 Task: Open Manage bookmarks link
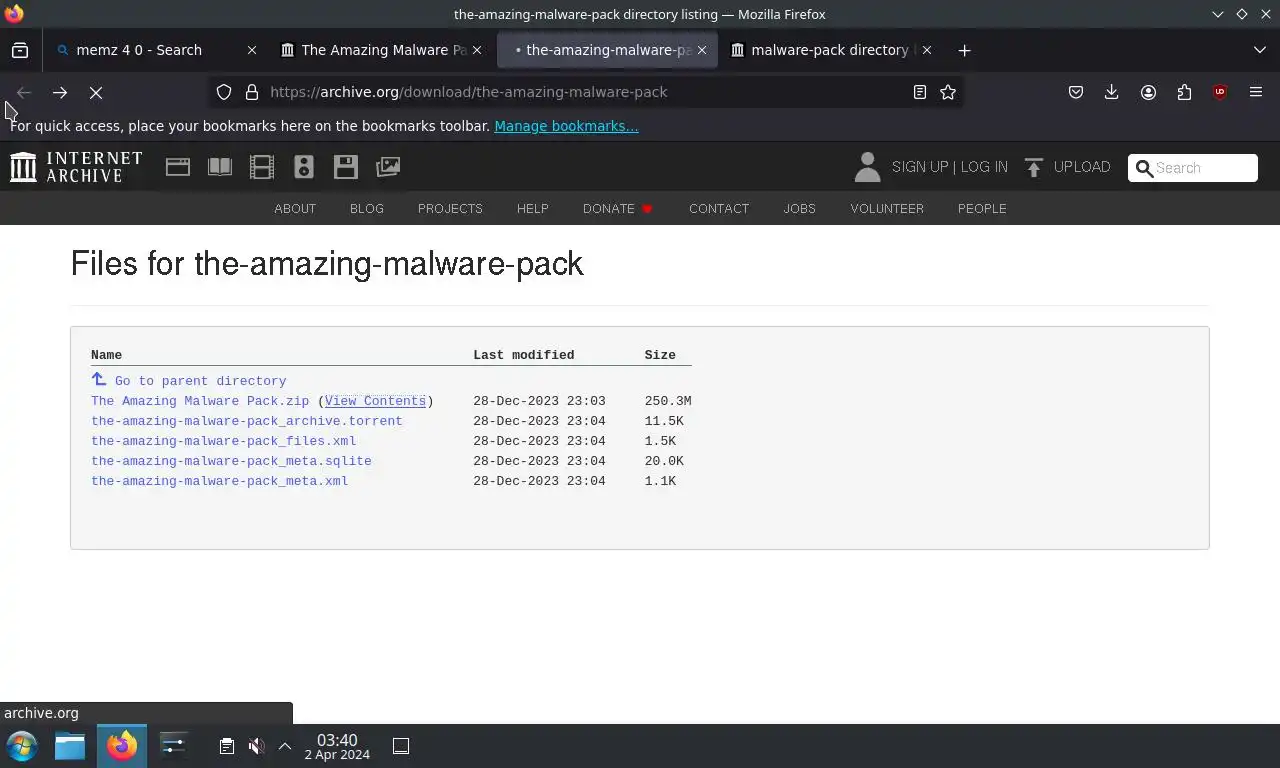(566, 126)
